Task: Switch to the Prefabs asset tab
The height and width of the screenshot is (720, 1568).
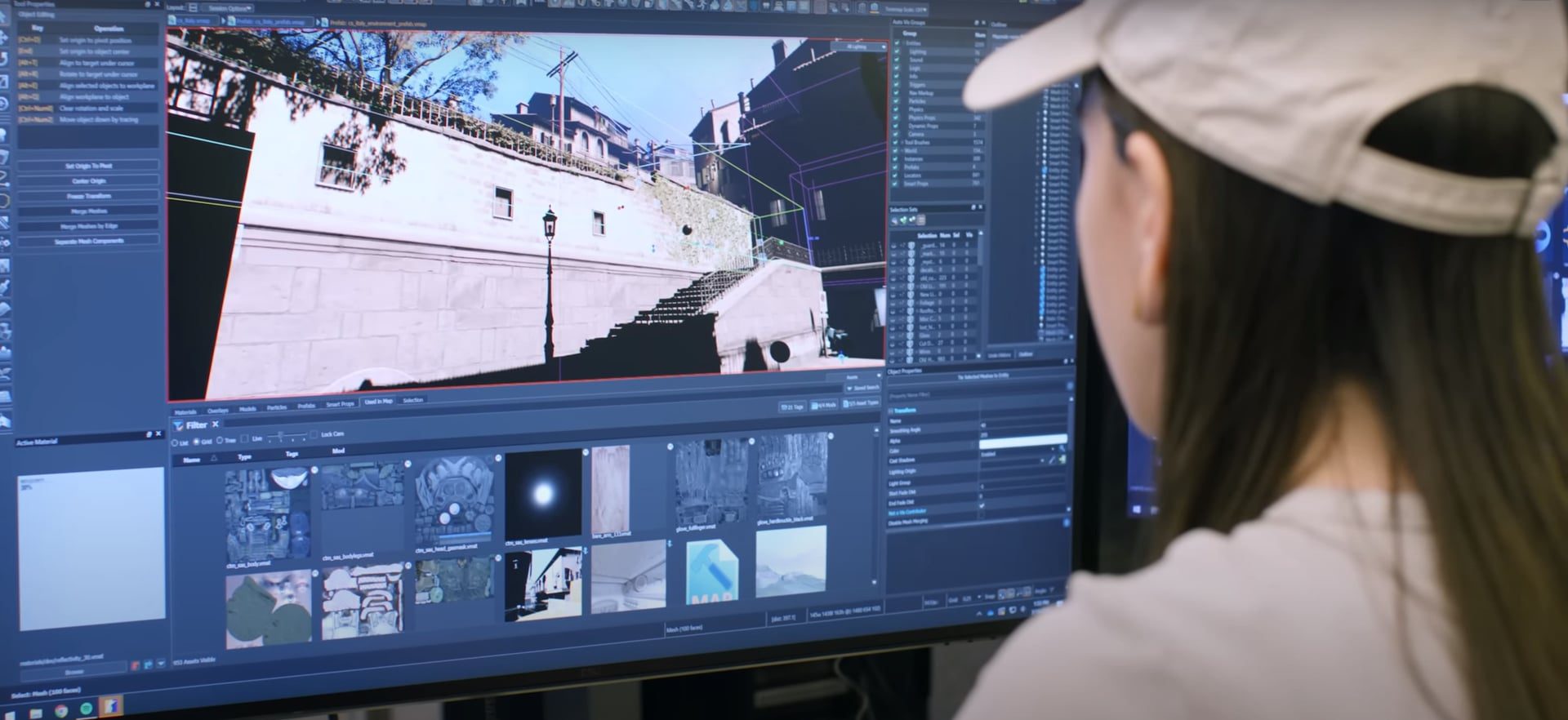Action: pos(306,406)
